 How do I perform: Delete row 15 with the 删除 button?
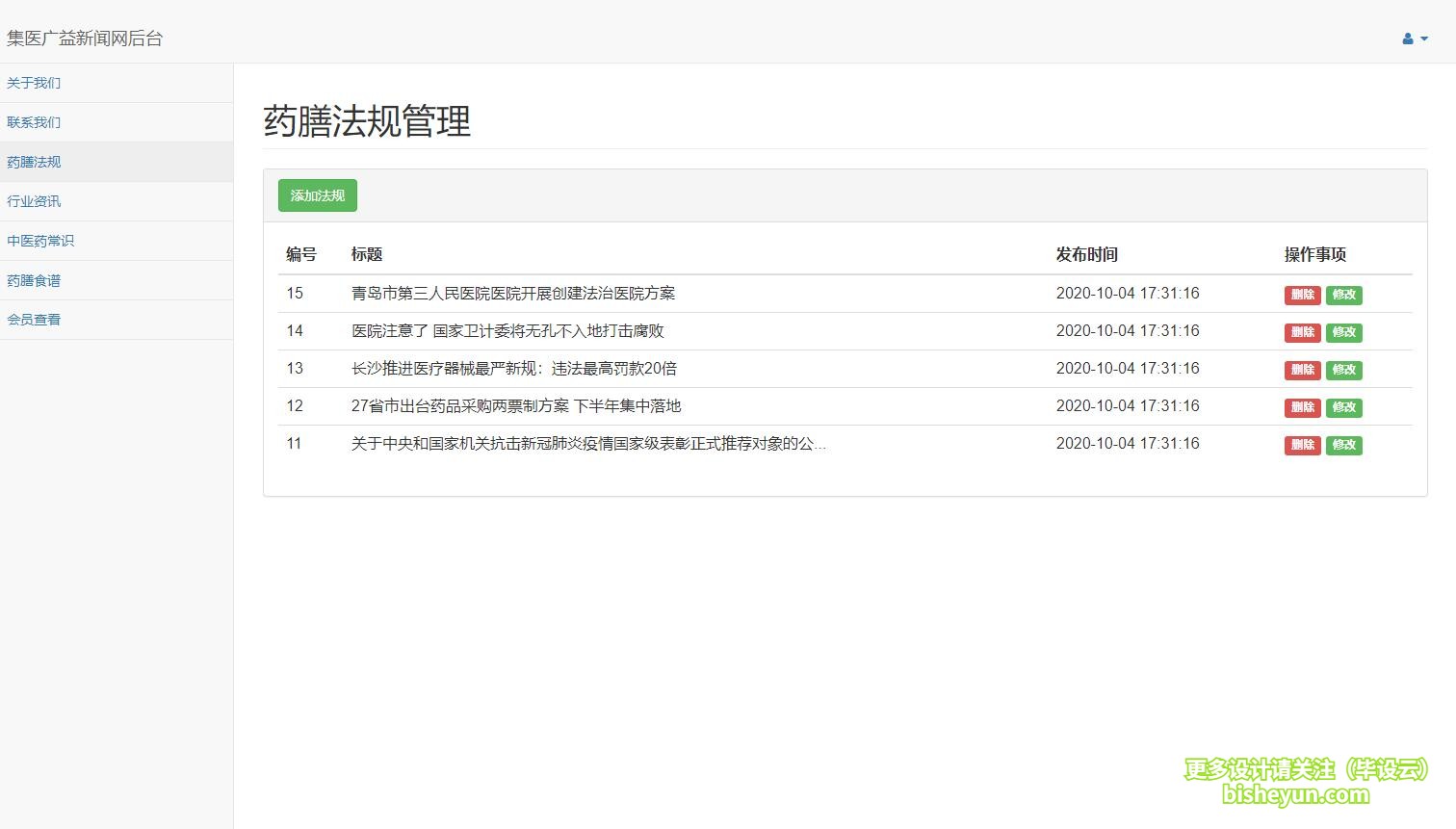coord(1302,295)
